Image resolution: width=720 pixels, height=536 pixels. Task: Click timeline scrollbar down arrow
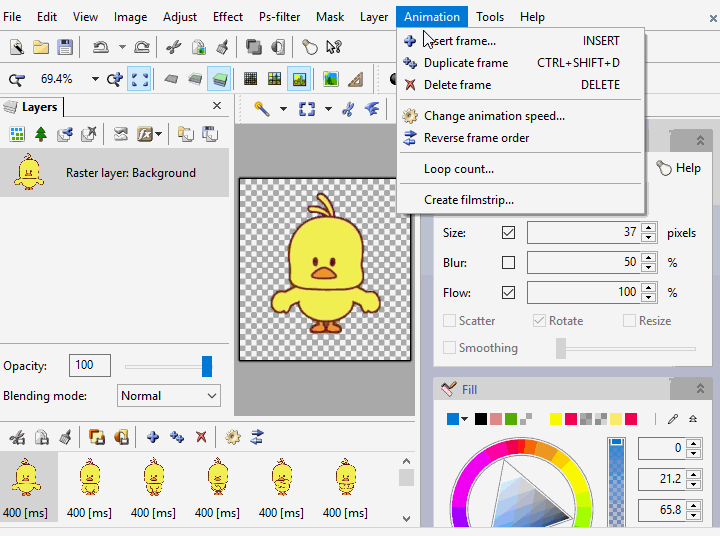[406, 519]
